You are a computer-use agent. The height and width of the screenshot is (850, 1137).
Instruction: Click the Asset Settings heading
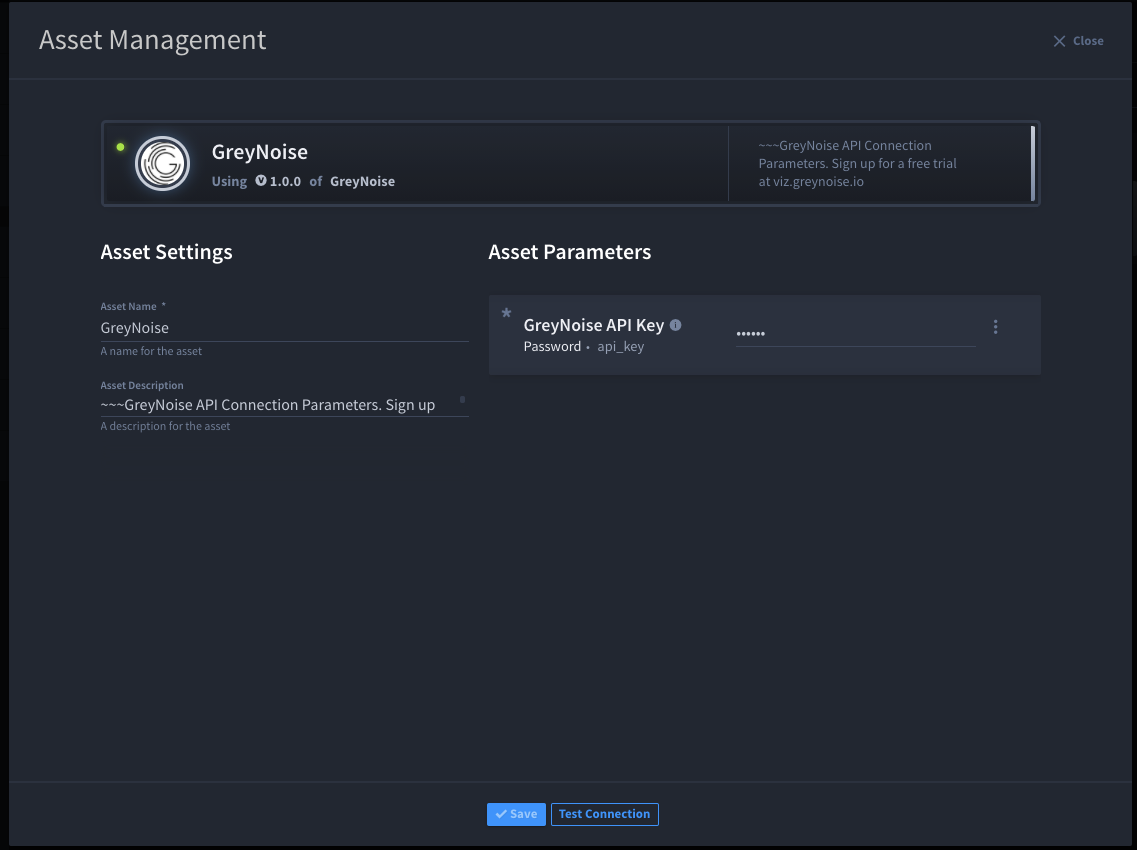point(167,252)
